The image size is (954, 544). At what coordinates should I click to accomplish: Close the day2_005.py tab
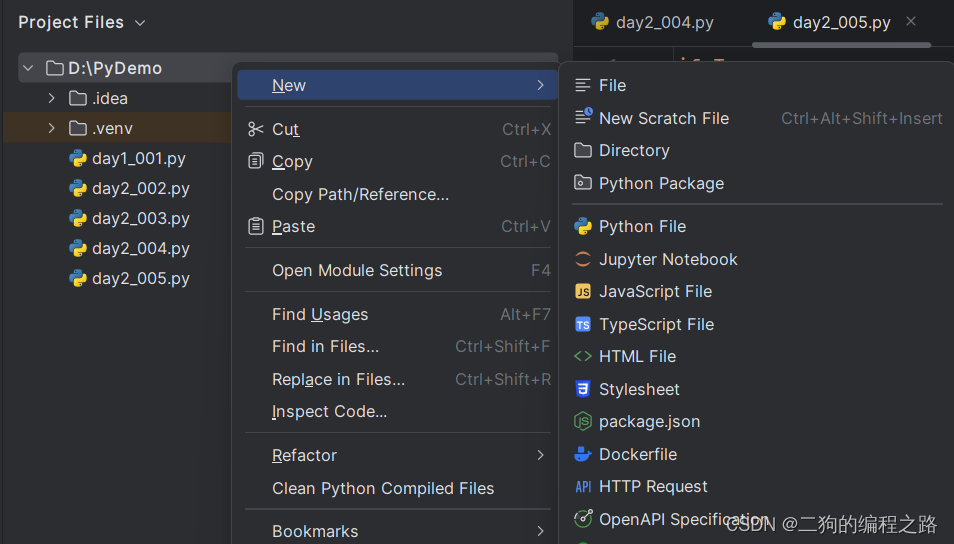pyautogui.click(x=911, y=21)
